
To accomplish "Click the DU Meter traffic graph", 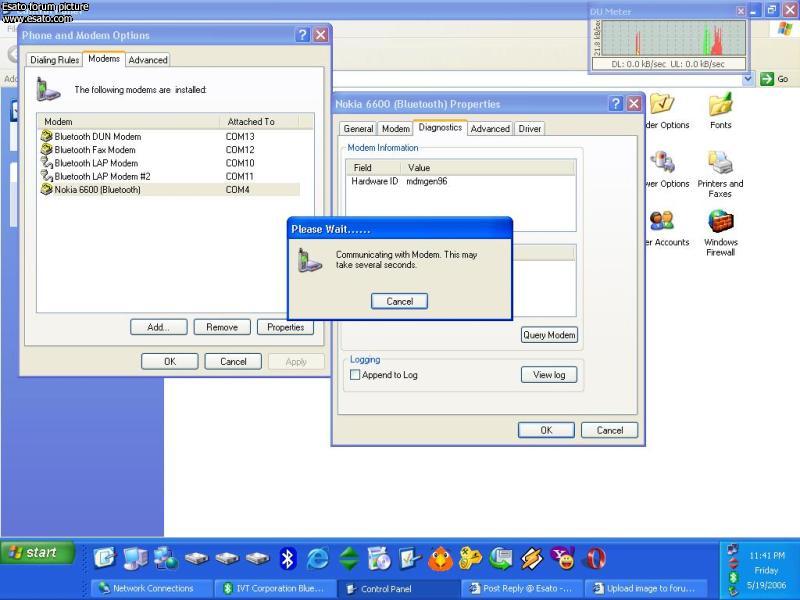I will click(x=672, y=38).
